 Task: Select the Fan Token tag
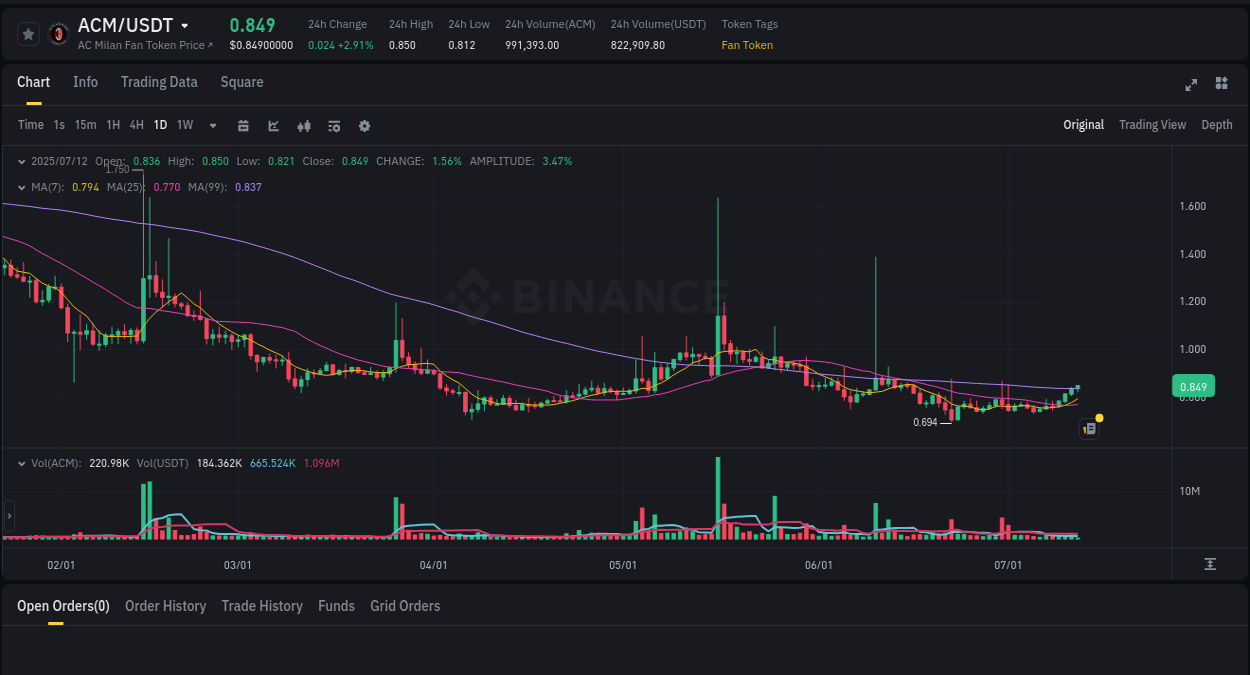[x=747, y=45]
